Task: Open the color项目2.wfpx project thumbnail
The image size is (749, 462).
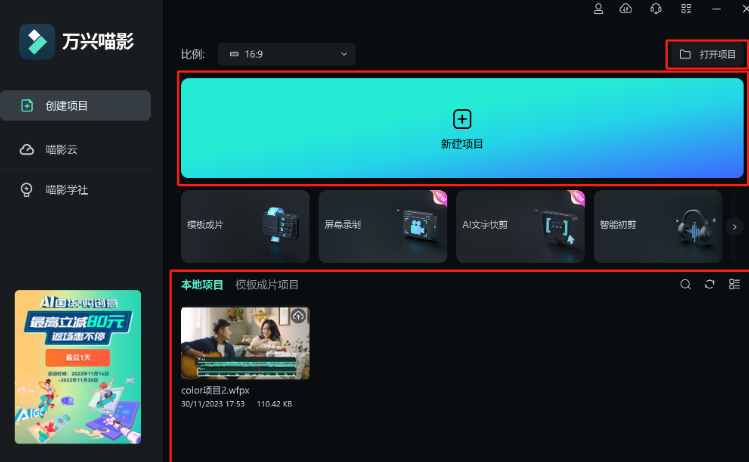Action: click(245, 343)
